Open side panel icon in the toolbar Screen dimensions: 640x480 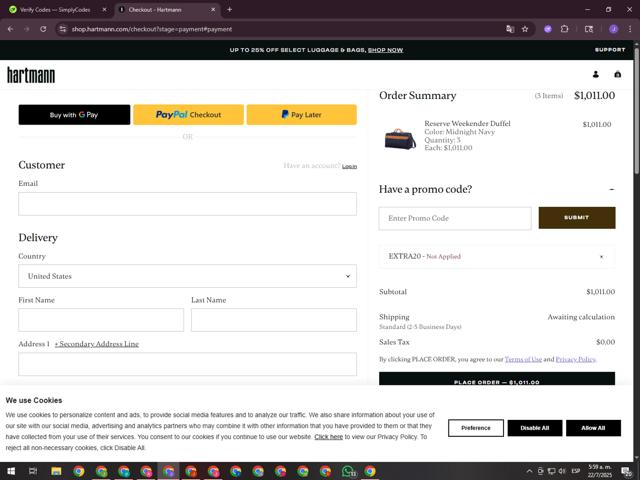click(589, 29)
